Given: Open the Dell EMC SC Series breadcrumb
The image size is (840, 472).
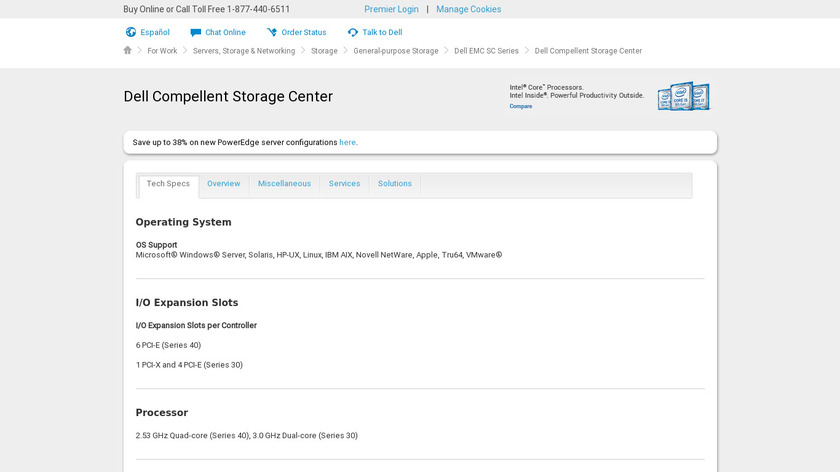Looking at the screenshot, I should [486, 51].
